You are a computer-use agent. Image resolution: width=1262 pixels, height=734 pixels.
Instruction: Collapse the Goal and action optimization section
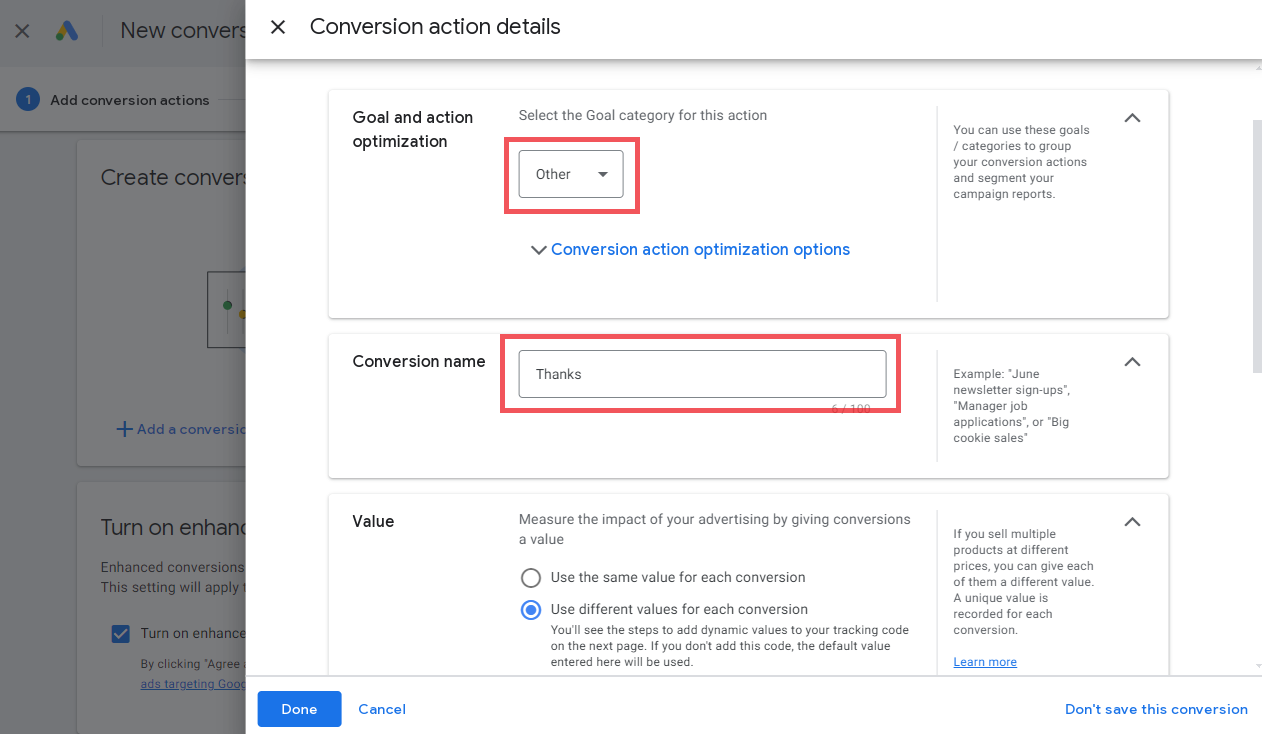click(1132, 118)
